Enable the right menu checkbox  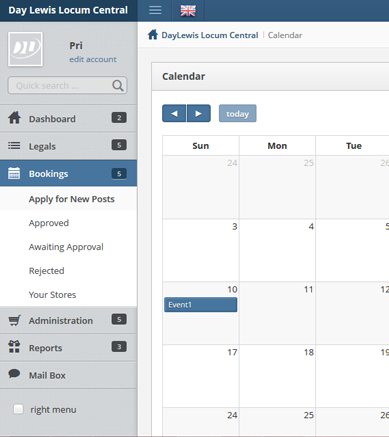18,409
